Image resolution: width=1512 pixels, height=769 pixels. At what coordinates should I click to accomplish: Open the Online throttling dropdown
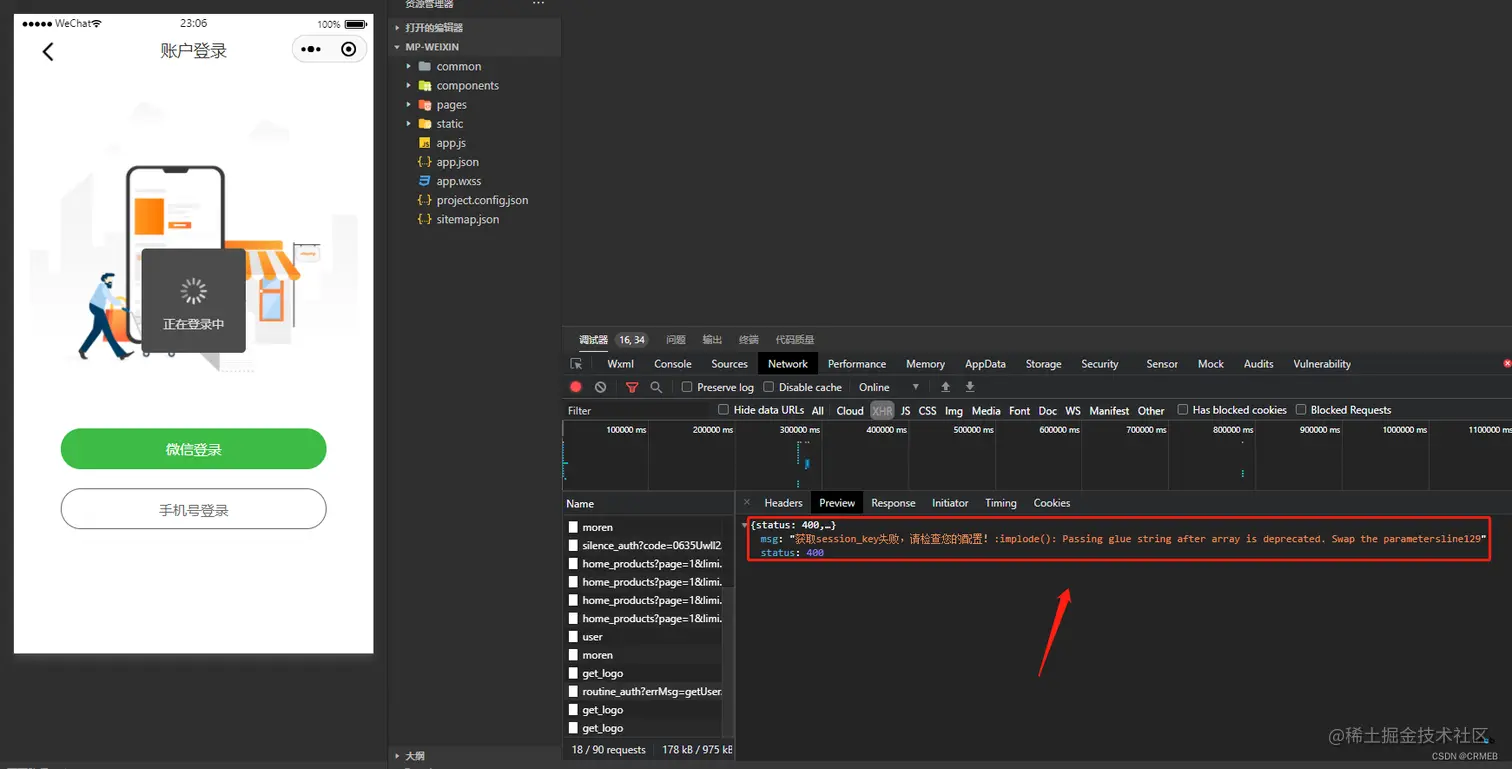(x=888, y=387)
